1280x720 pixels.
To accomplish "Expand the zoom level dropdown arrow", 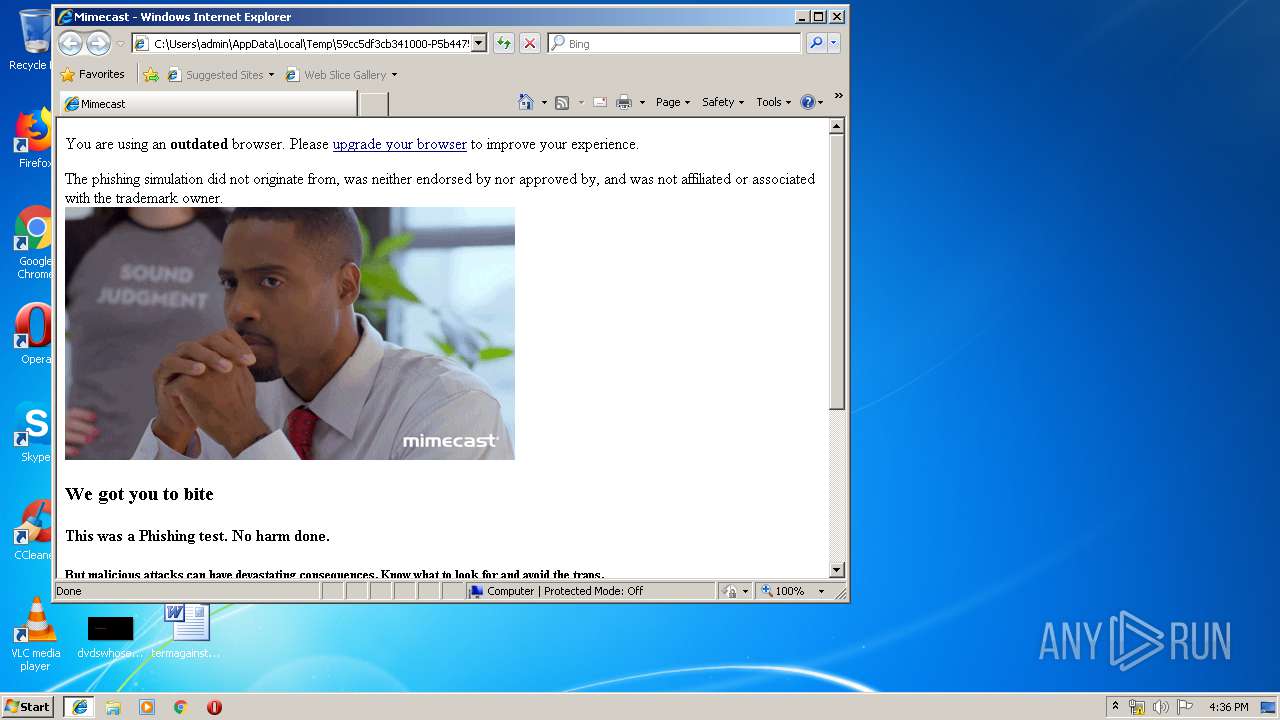I will 821,591.
